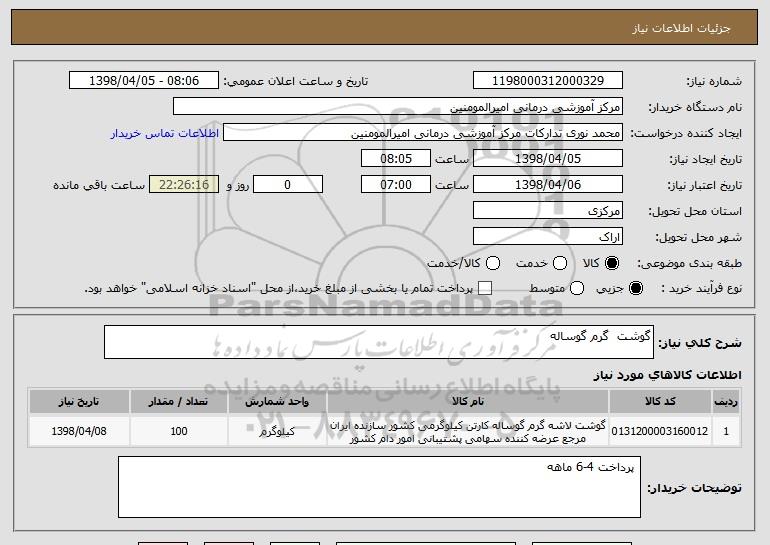Click the ایجاد کننده درخواست field
Screen dimensions: 770x545
[423, 133]
